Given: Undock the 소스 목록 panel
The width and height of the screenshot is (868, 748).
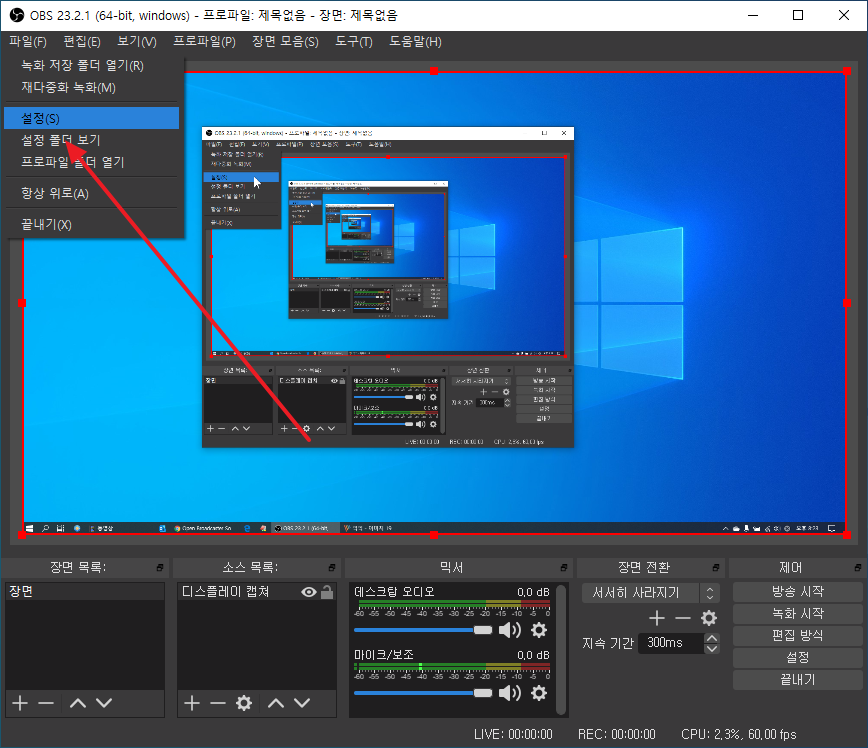Looking at the screenshot, I should tap(332, 568).
